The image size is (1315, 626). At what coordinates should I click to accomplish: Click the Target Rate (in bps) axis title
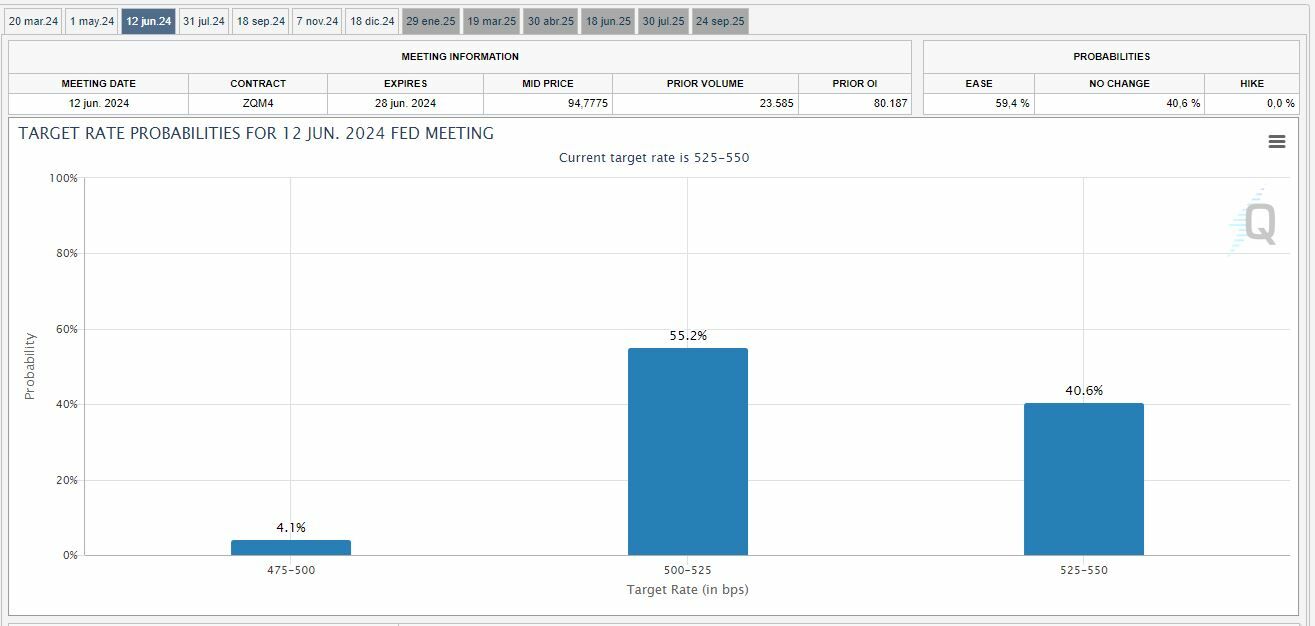point(687,589)
